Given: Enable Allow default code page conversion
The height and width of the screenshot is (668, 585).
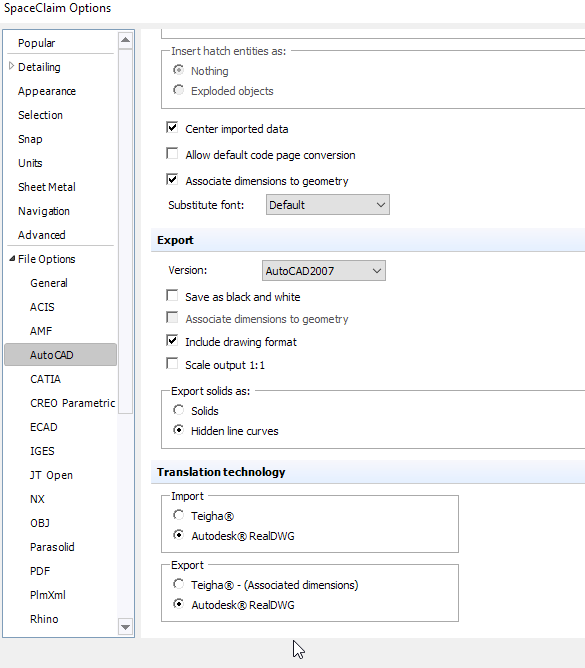Looking at the screenshot, I should 172,154.
